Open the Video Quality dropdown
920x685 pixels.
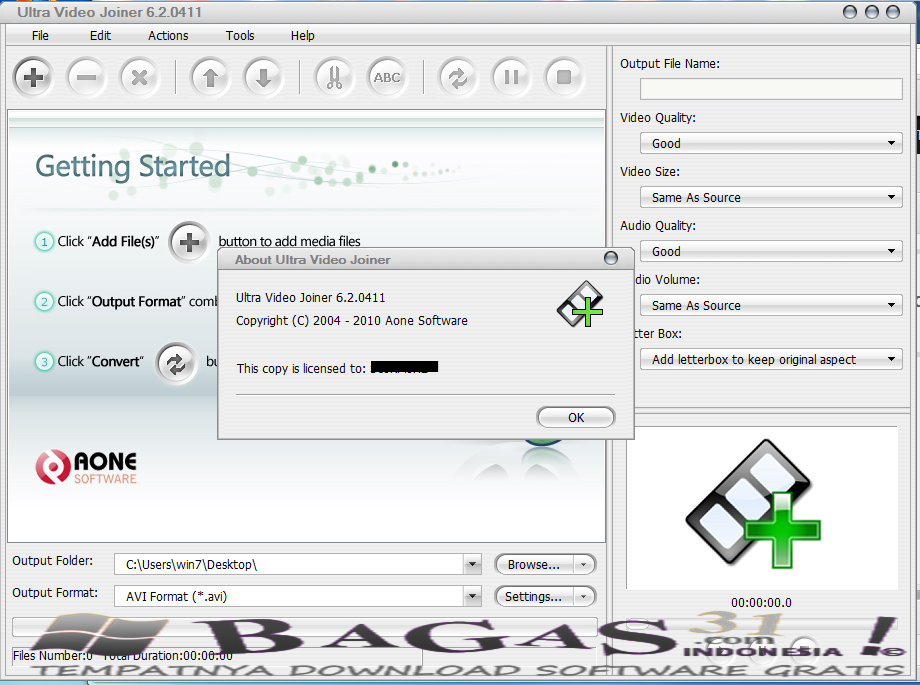click(x=771, y=143)
